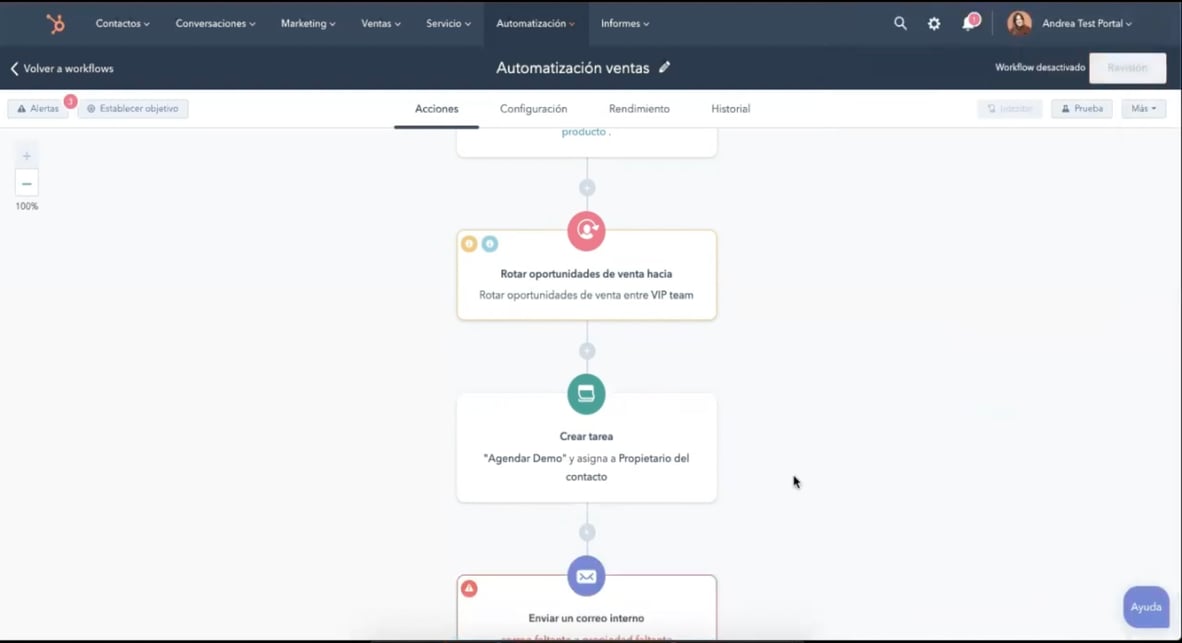
Task: Switch to the Configuración tab
Action: click(533, 109)
